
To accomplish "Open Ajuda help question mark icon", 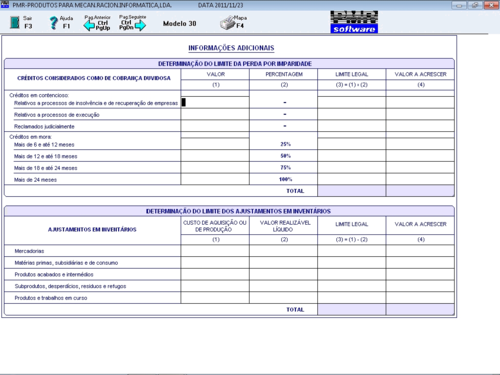I will [x=54, y=23].
